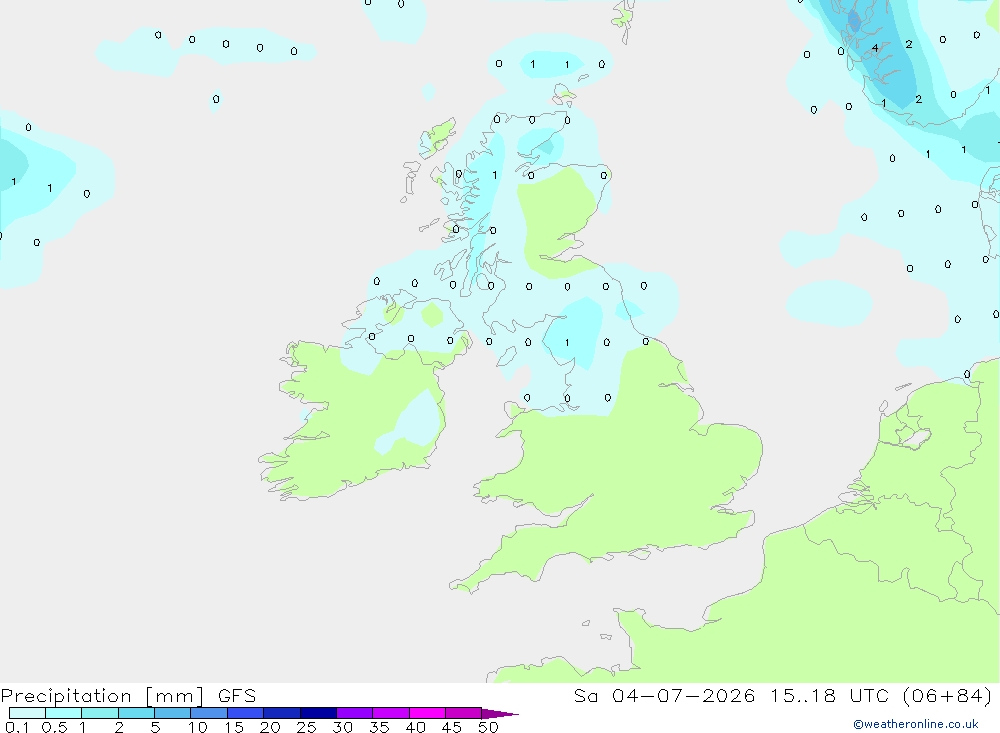Click the 'GFS' model label

237,696
